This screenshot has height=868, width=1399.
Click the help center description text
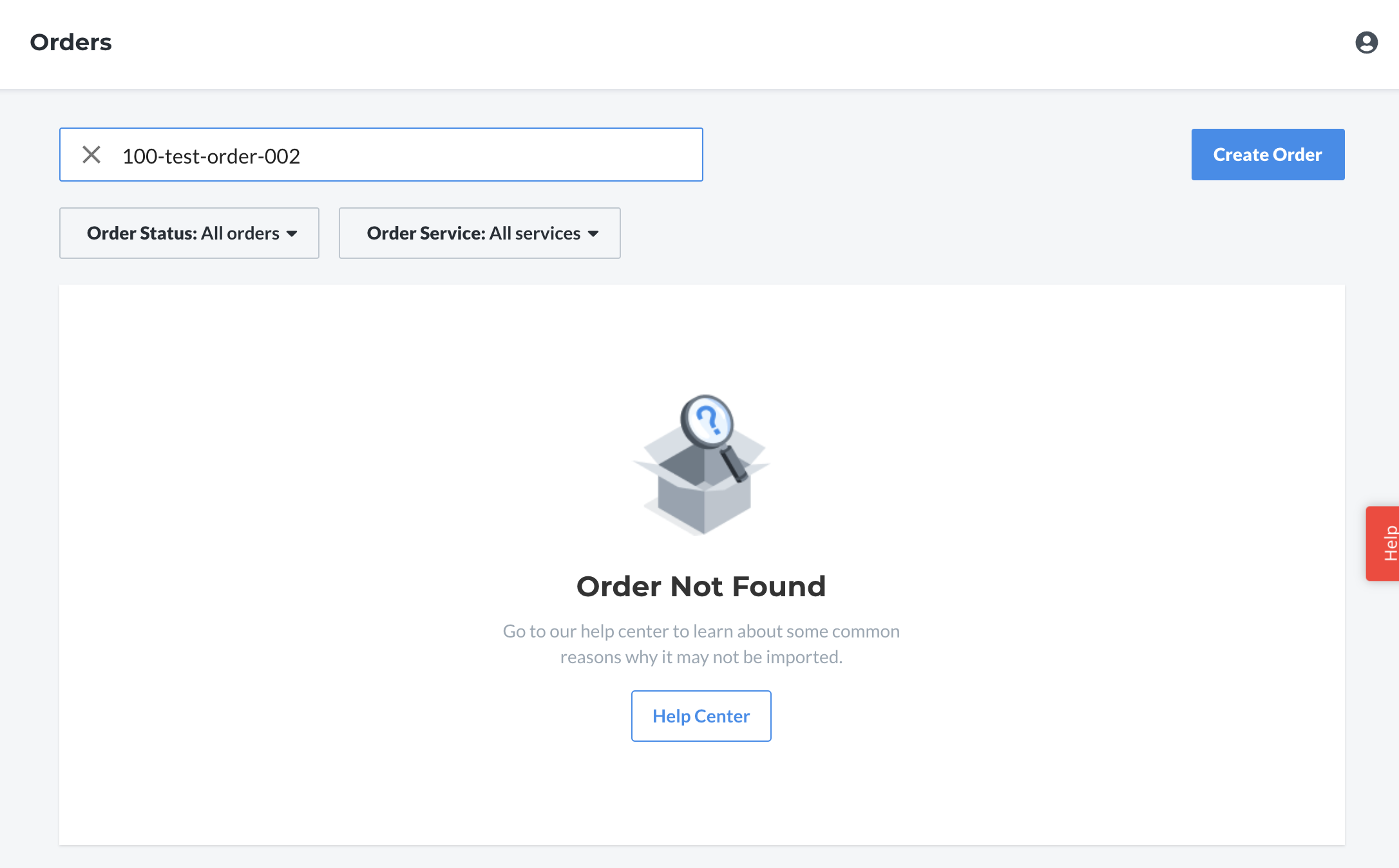tap(701, 644)
